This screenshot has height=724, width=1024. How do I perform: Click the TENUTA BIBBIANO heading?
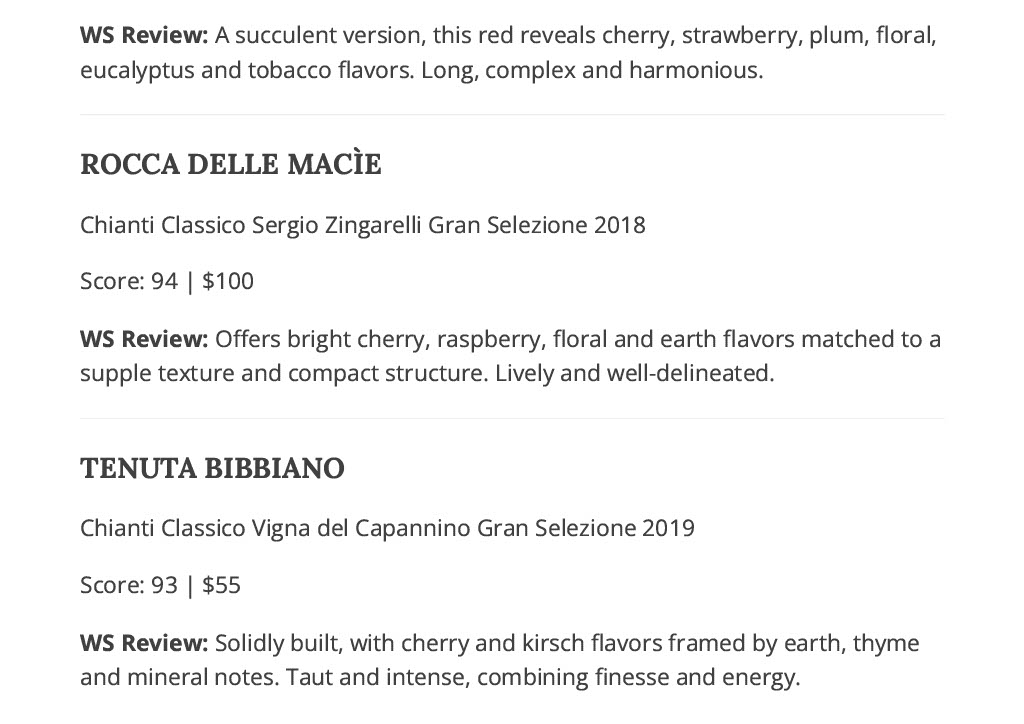(212, 469)
